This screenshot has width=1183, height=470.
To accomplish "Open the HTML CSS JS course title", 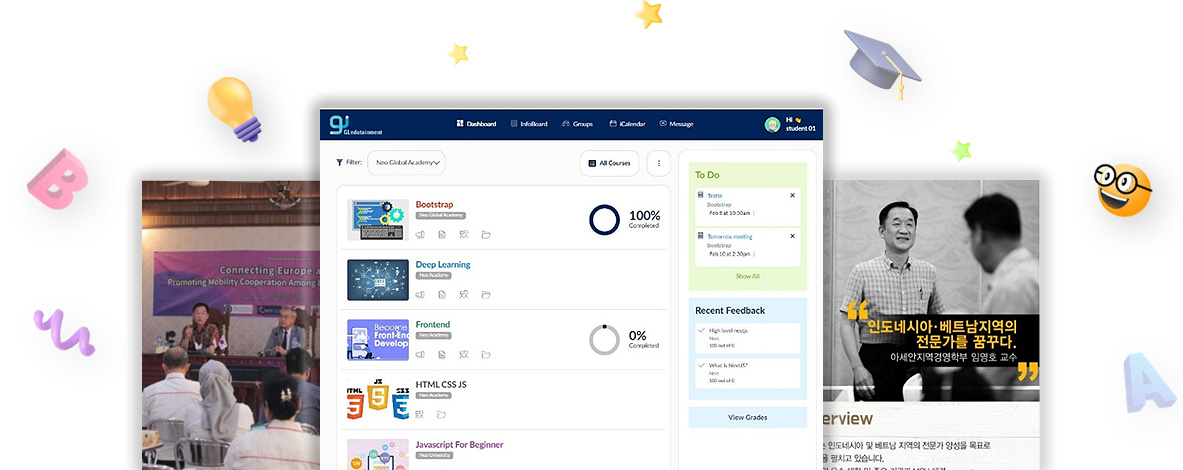I will point(441,385).
